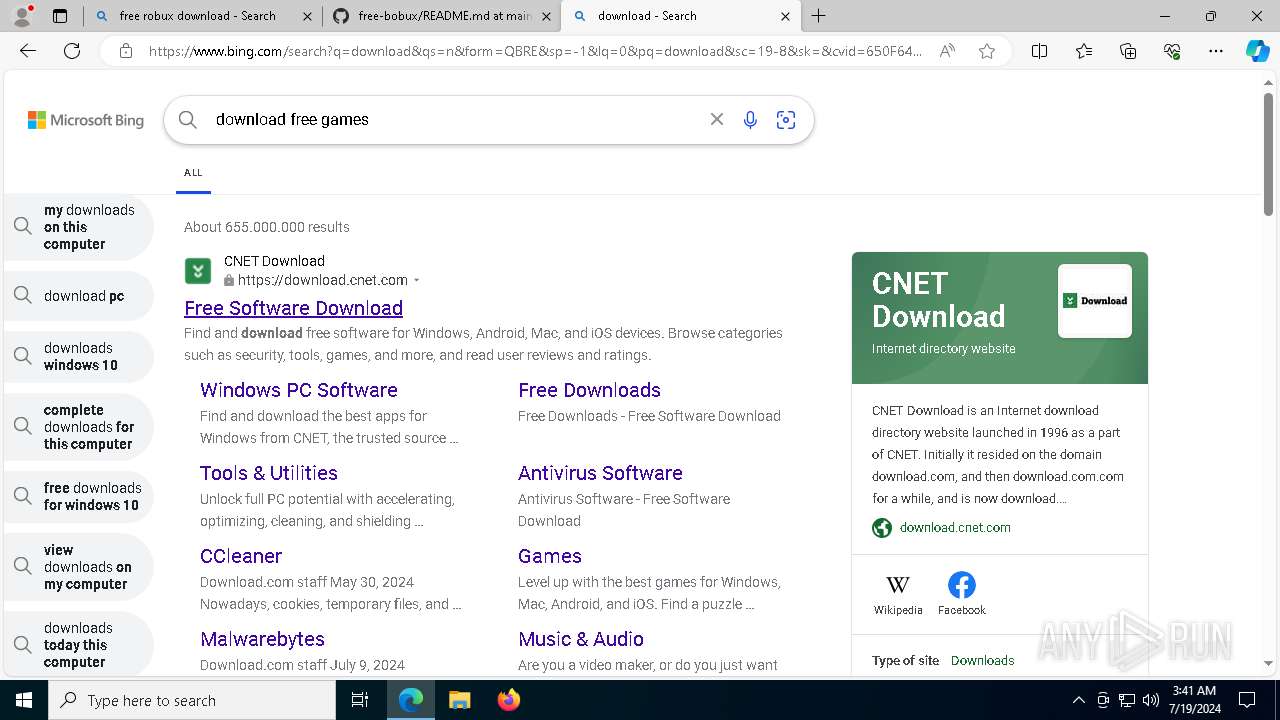Open Browser essentials icon
Image resolution: width=1280 pixels, height=720 pixels.
(1172, 51)
